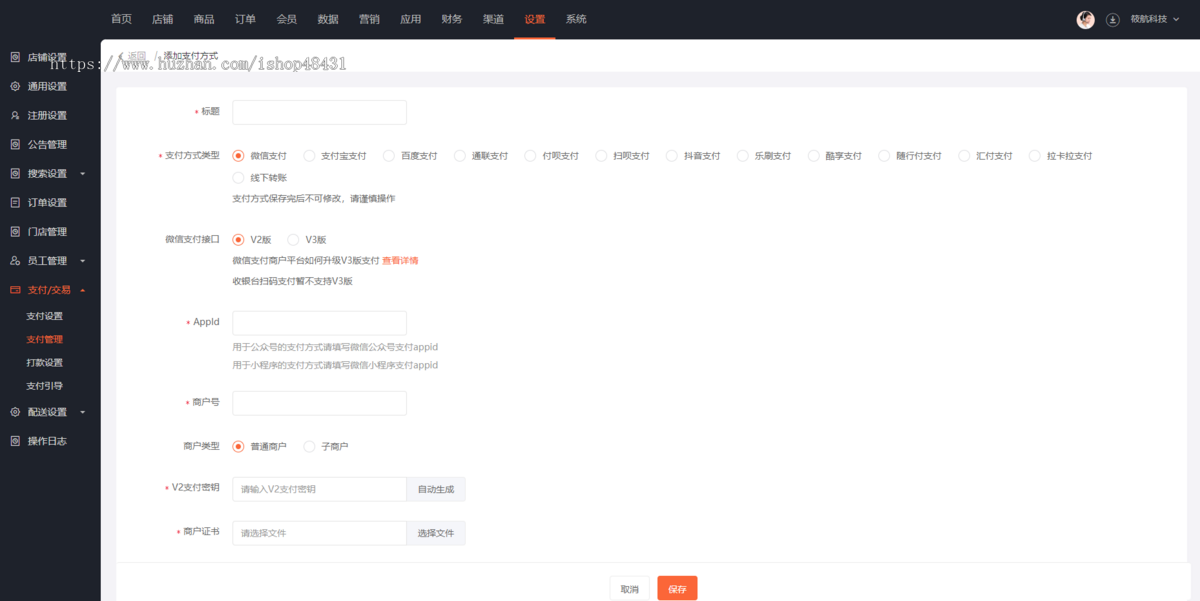This screenshot has height=601, width=1200.
Task: Select 支付宝支付 payment type
Action: click(309, 156)
